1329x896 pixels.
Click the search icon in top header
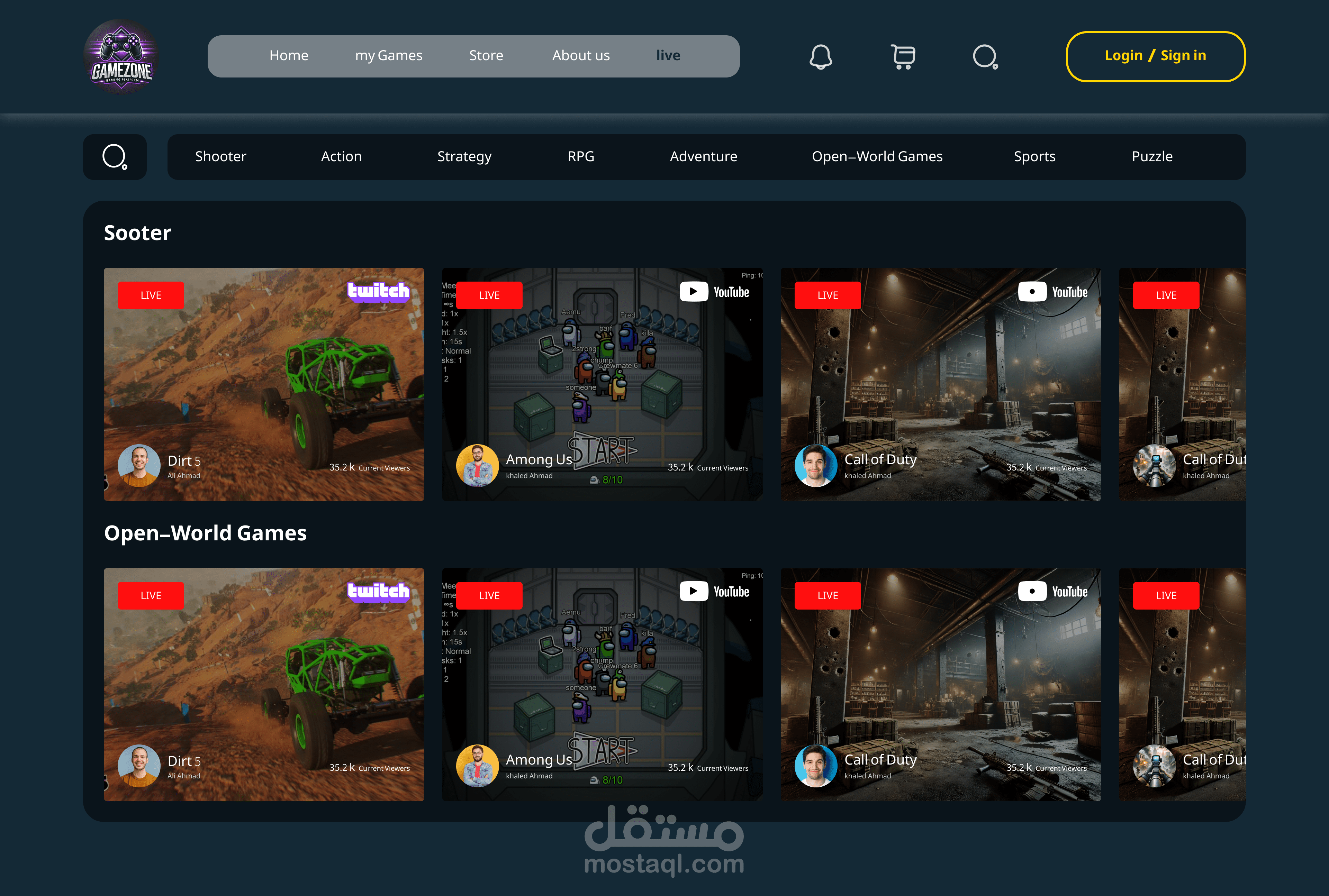pyautogui.click(x=985, y=57)
